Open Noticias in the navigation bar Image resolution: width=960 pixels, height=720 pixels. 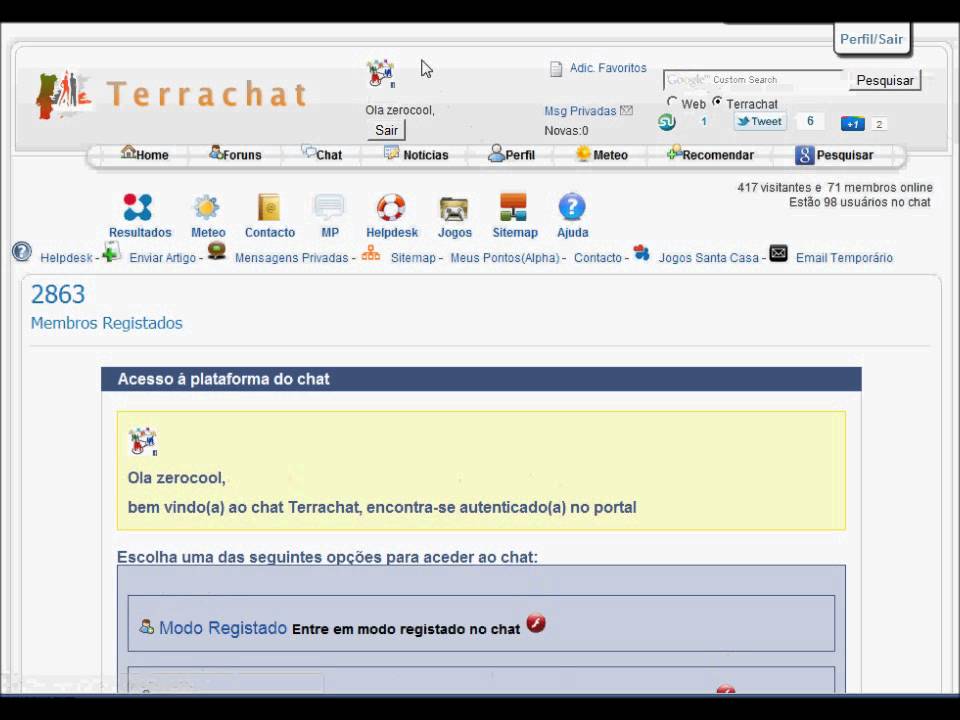click(x=416, y=154)
